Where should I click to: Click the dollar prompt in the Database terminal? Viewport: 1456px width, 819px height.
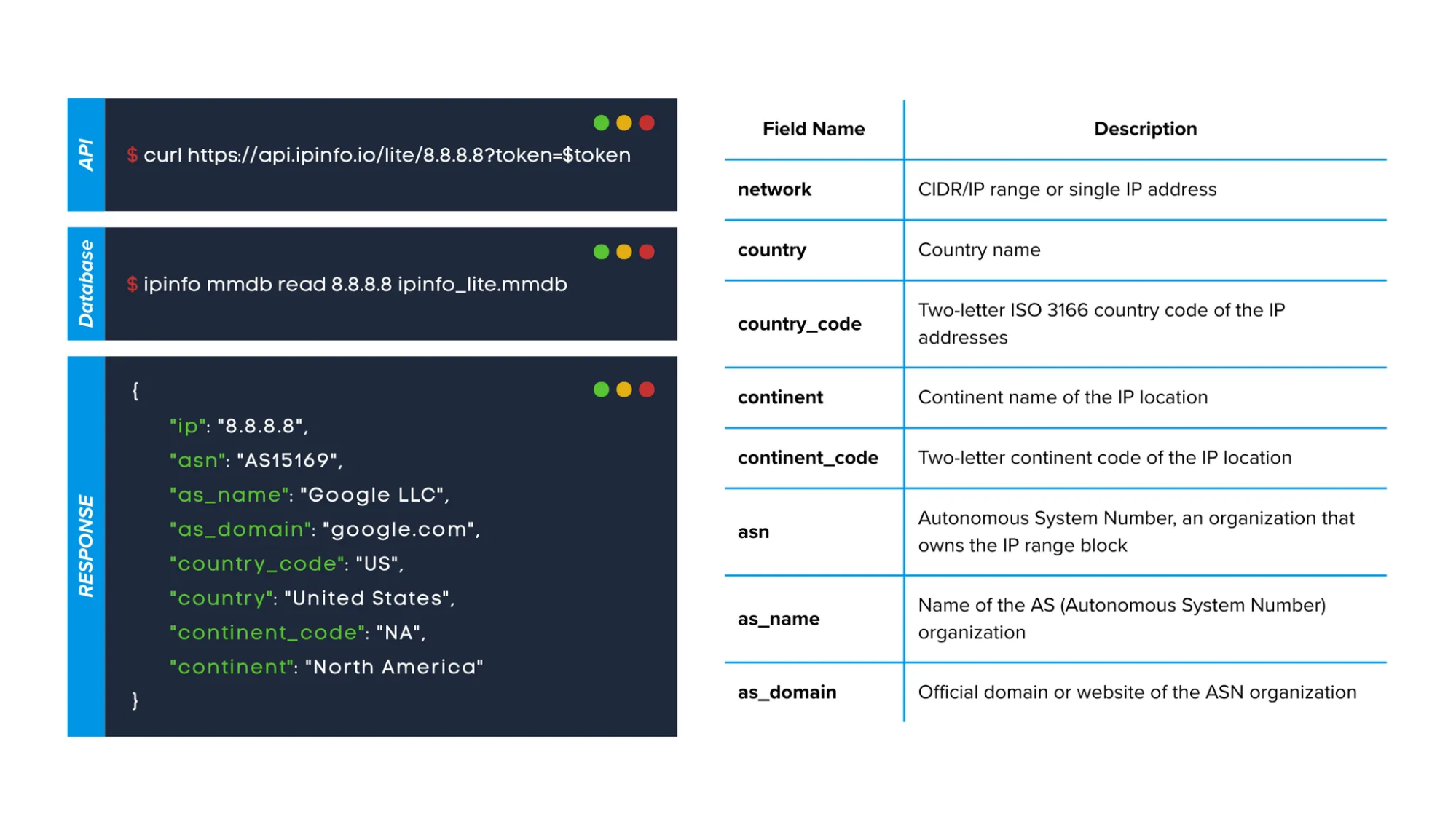tap(133, 285)
